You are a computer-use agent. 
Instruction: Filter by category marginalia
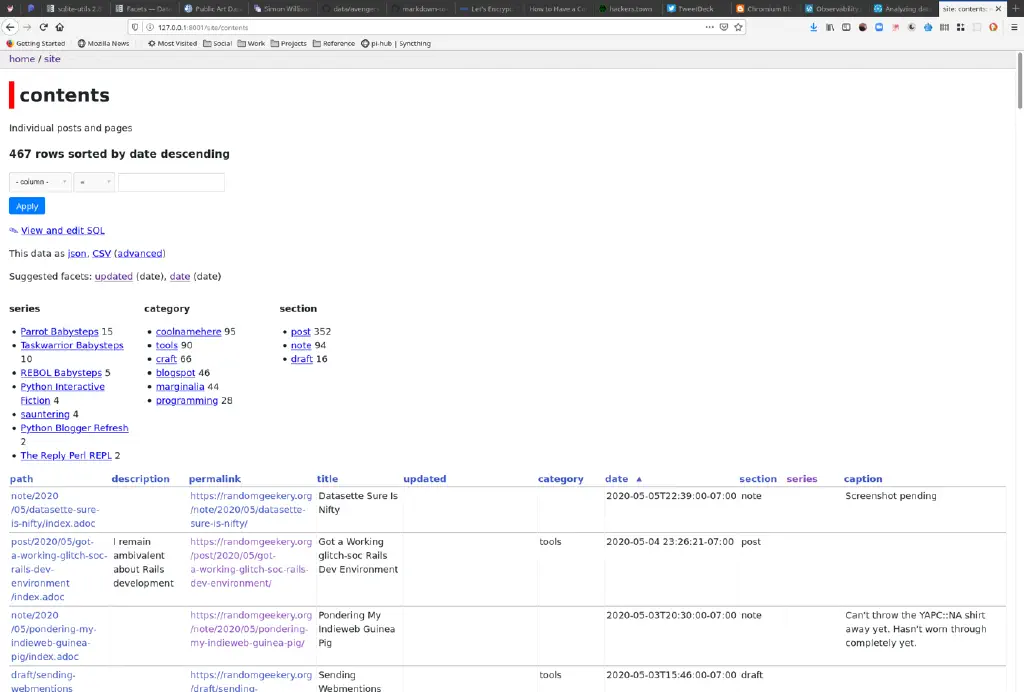pos(180,386)
